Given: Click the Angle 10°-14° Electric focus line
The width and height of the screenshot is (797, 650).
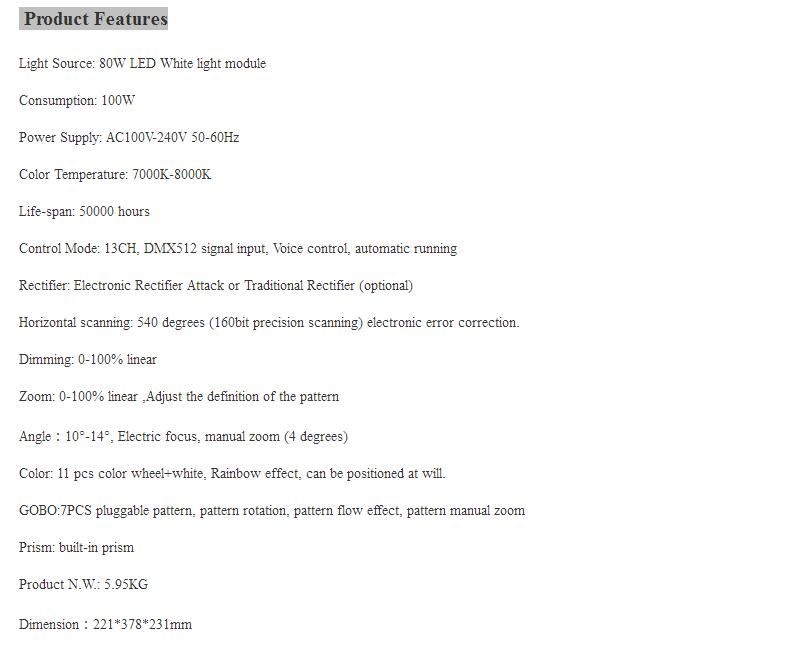Looking at the screenshot, I should 183,437.
